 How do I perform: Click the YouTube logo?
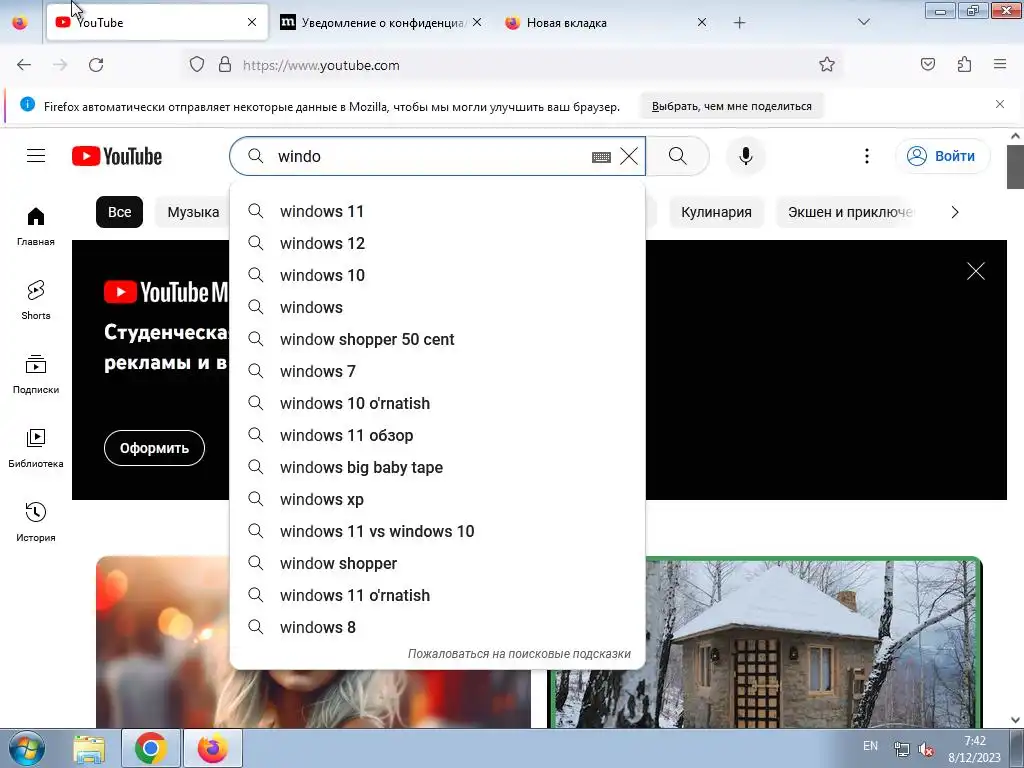(117, 156)
